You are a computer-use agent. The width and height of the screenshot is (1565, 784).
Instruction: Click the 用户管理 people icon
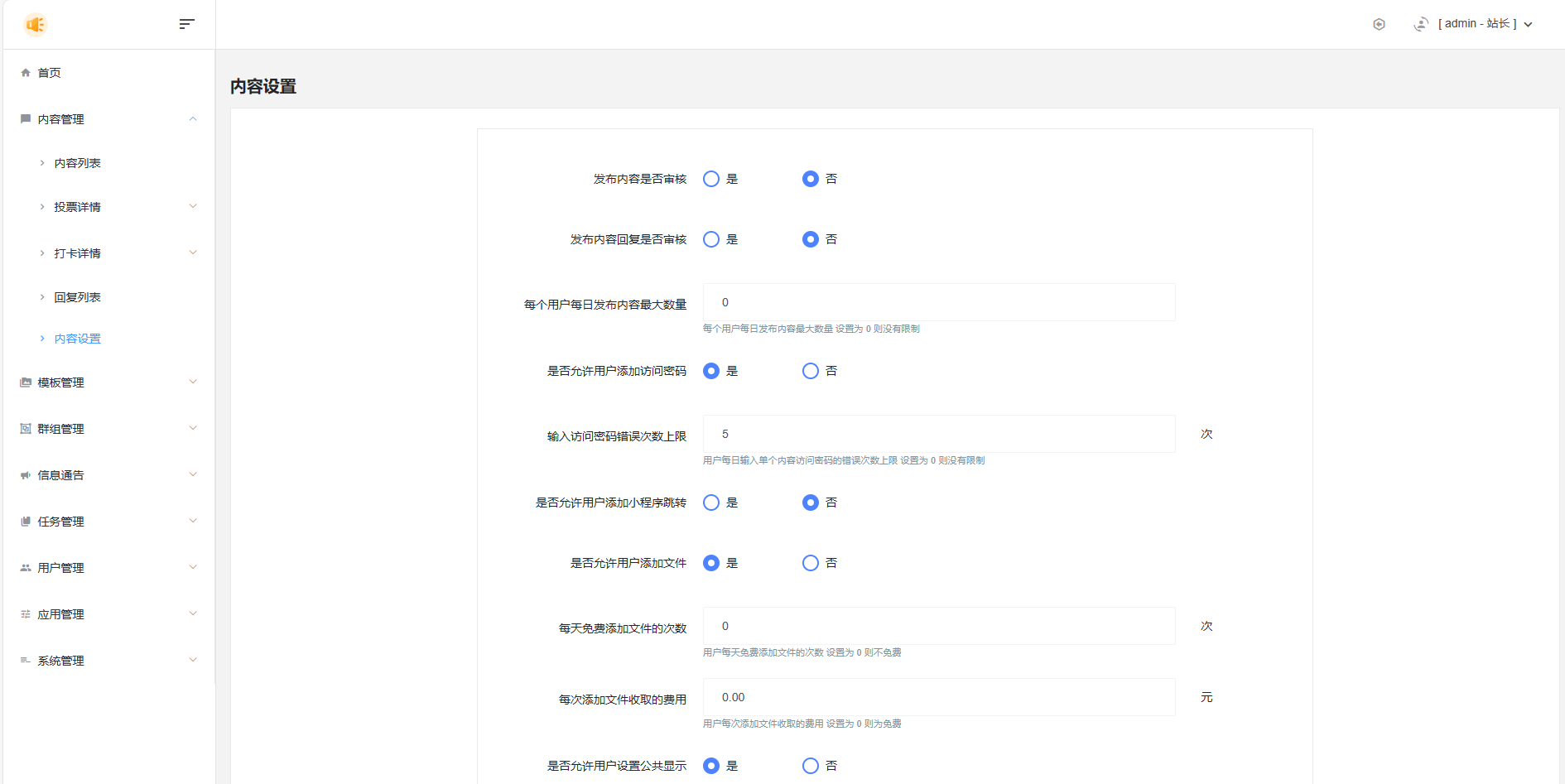(26, 568)
